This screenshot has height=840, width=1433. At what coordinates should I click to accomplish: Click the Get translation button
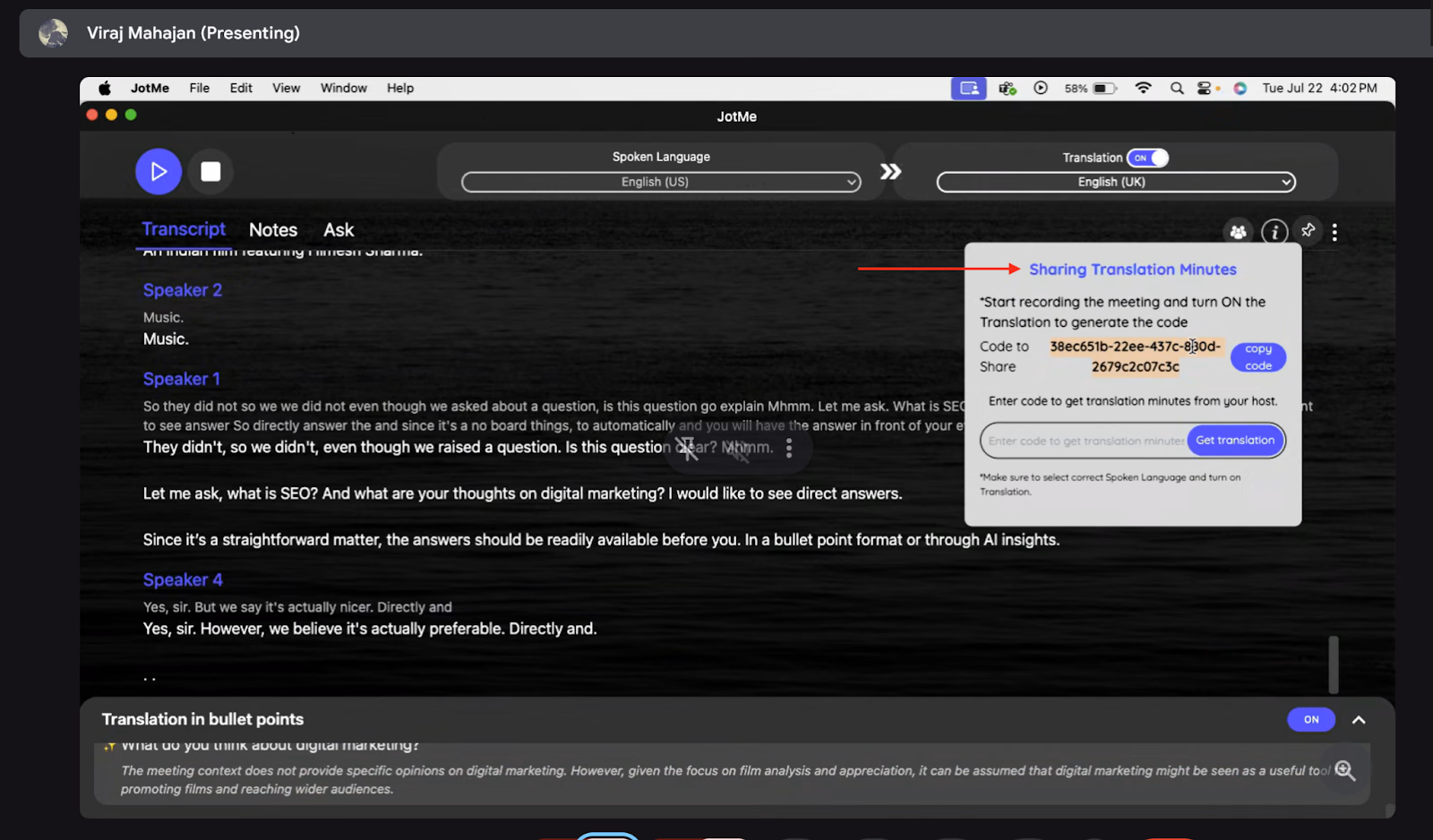click(x=1235, y=440)
